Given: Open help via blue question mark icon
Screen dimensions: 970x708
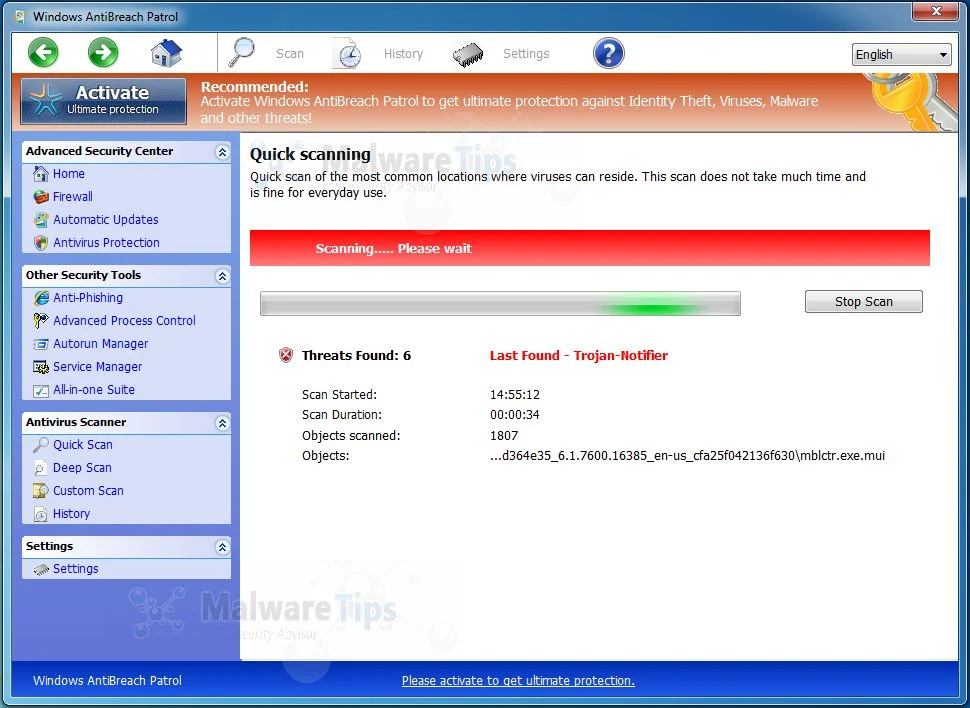Looking at the screenshot, I should [x=609, y=53].
